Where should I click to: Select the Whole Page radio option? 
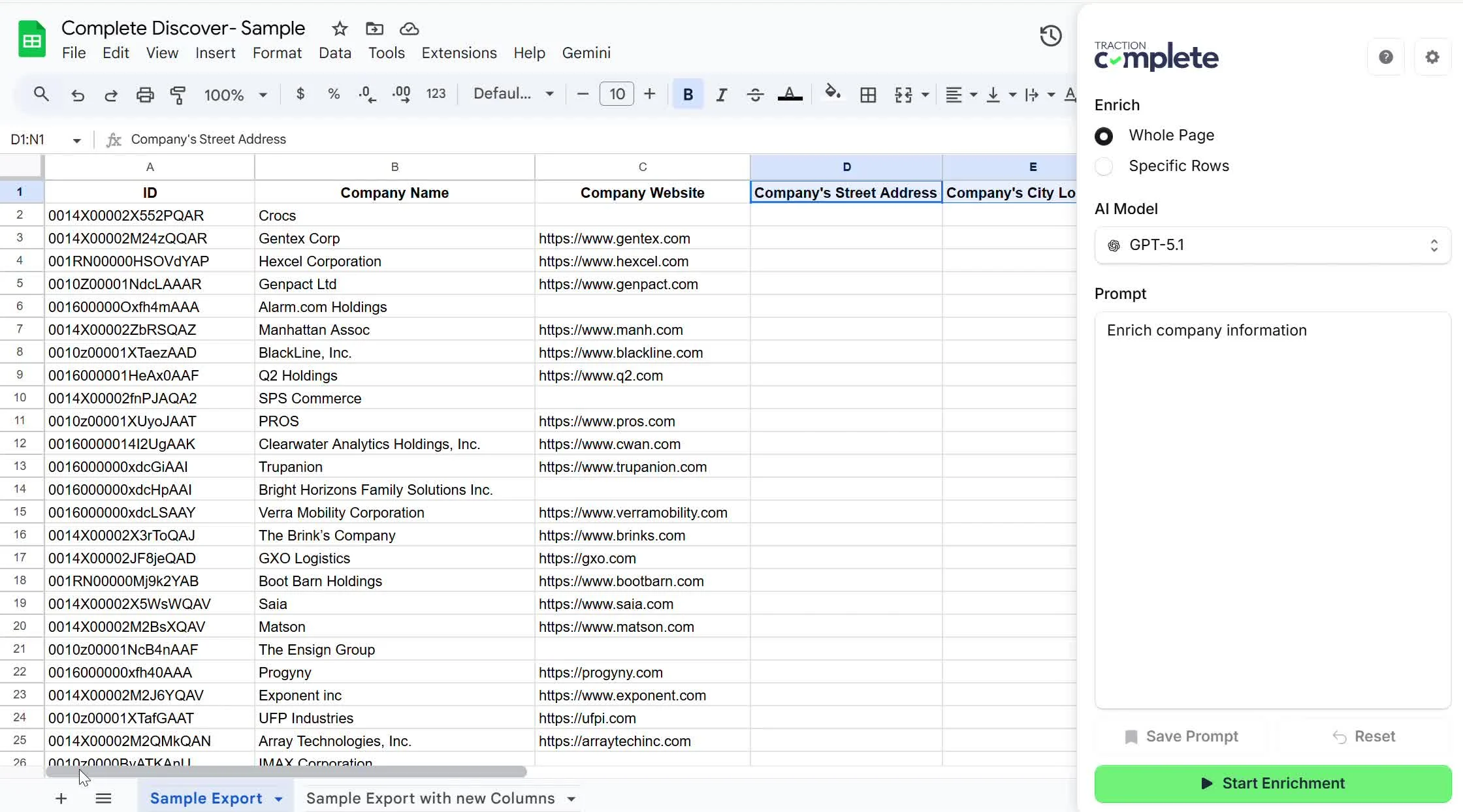coord(1104,136)
